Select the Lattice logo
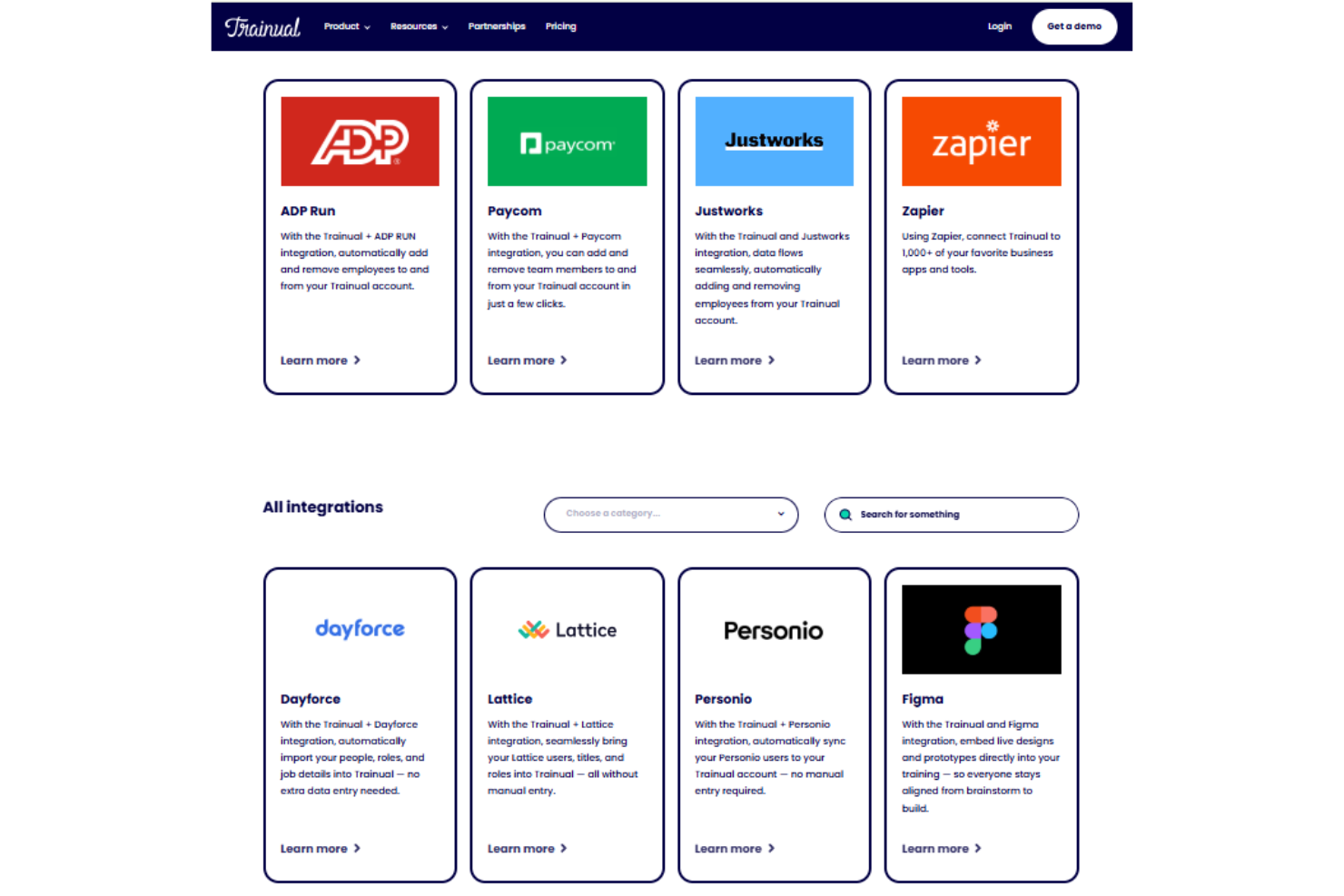The image size is (1344, 896). (567, 629)
